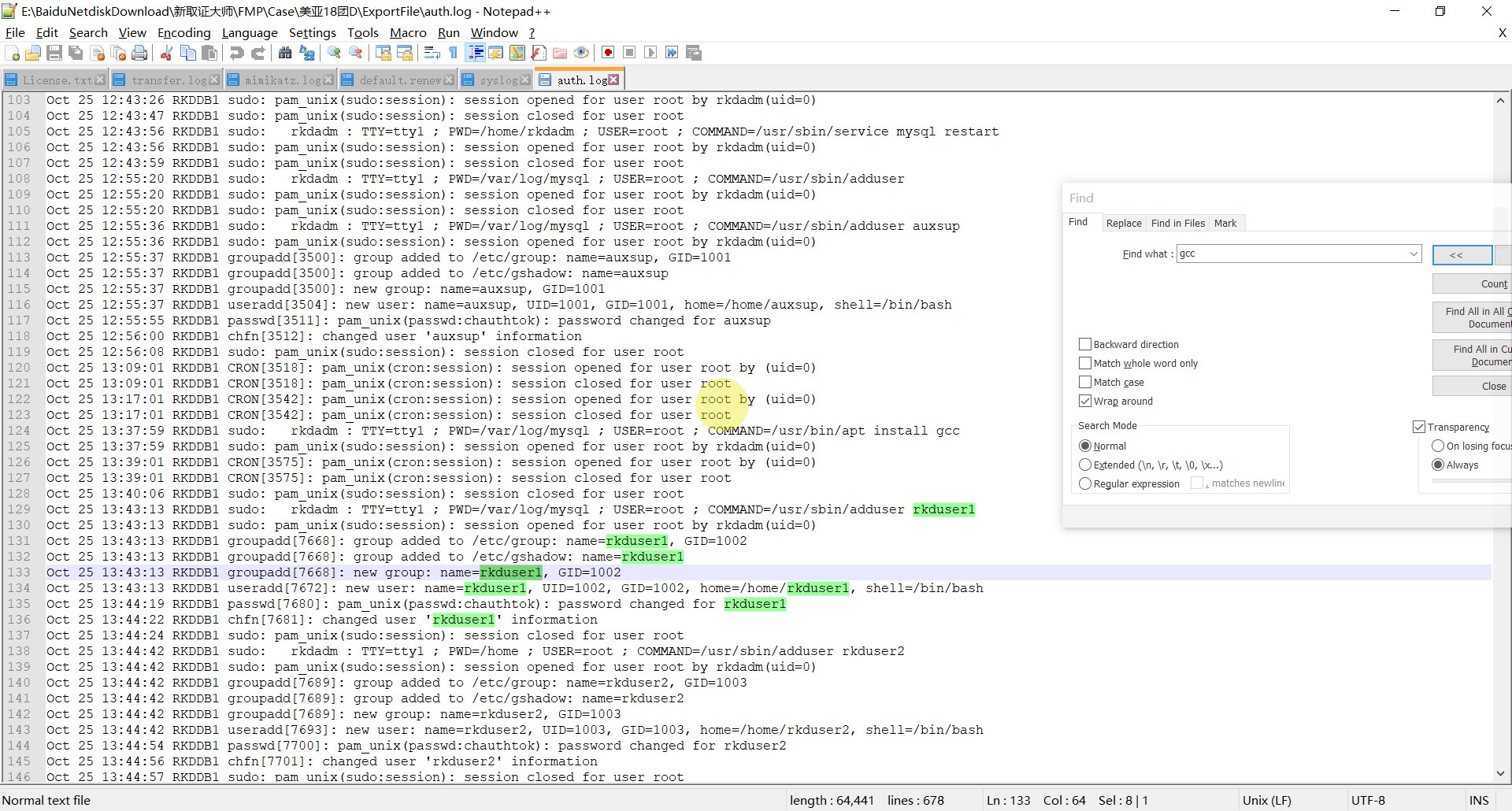
Task: Click the Zoom In magnifier icon
Action: [335, 53]
